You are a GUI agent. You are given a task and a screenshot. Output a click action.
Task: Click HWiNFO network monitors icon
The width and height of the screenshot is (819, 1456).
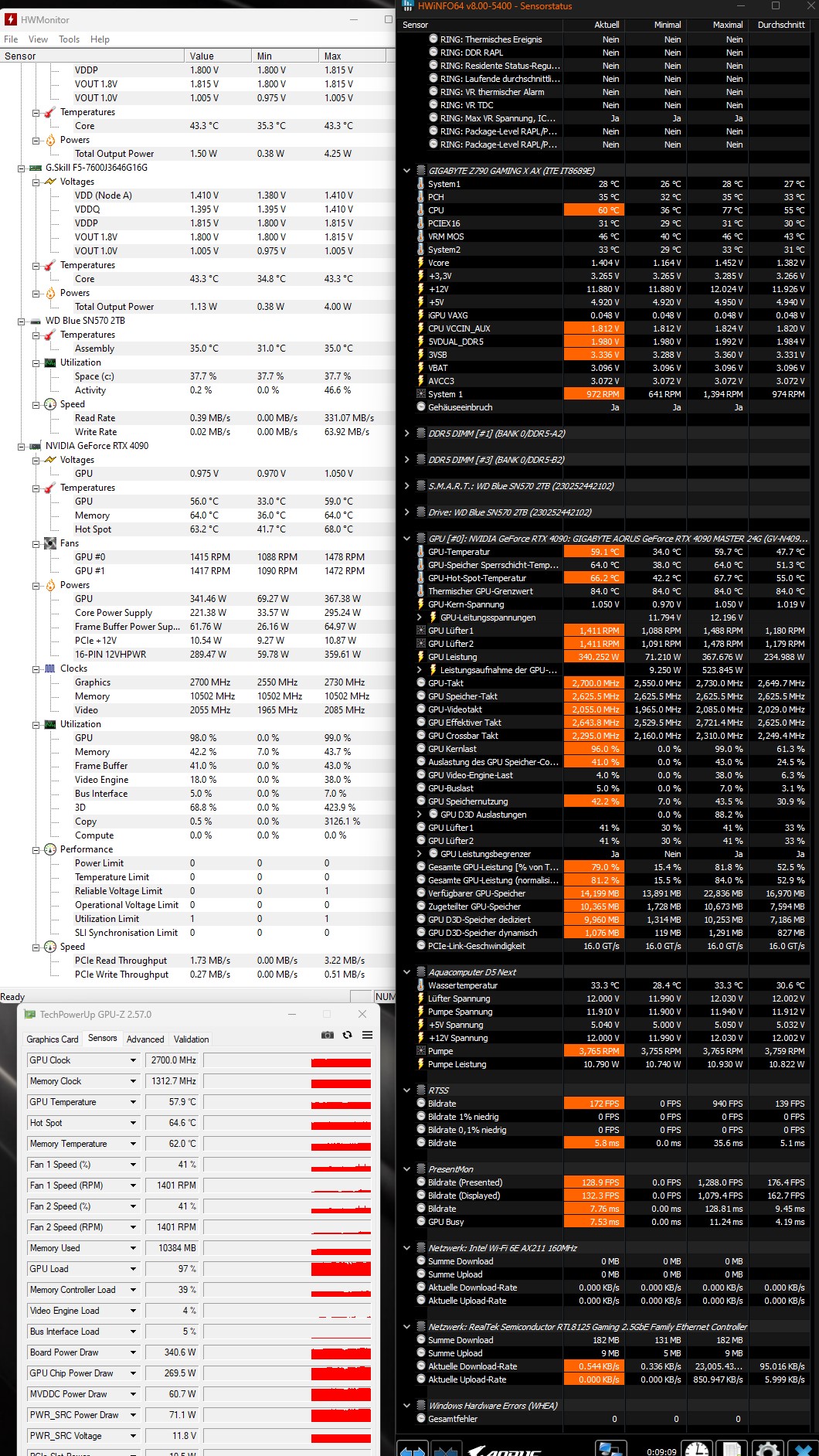coord(610,1449)
